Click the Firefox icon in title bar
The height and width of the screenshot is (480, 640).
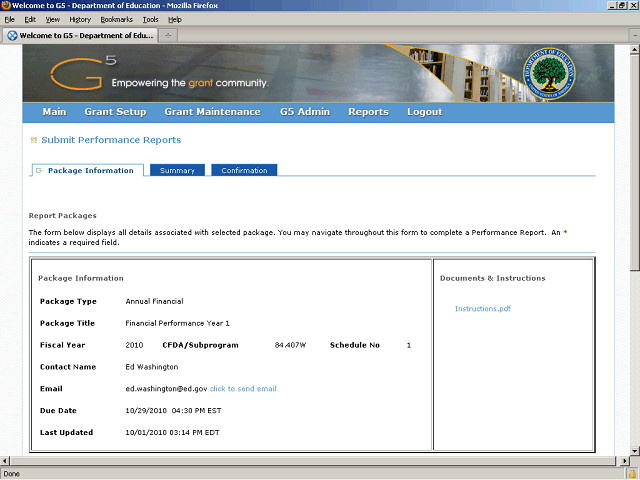coord(6,5)
